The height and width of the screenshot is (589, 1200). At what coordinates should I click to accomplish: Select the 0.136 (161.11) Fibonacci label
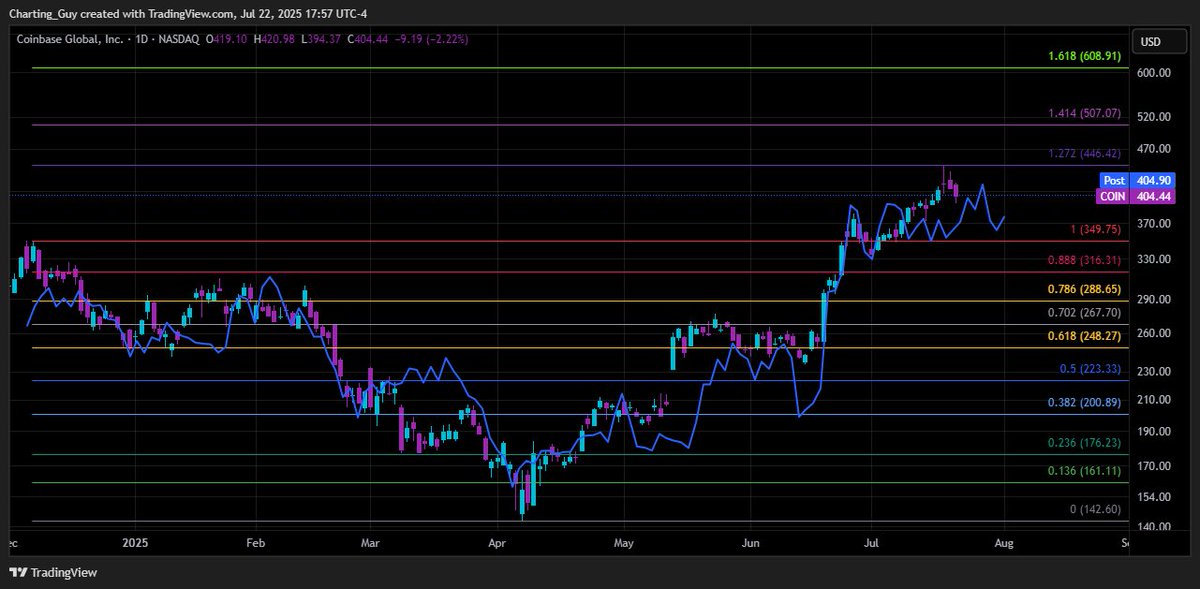(x=1083, y=471)
